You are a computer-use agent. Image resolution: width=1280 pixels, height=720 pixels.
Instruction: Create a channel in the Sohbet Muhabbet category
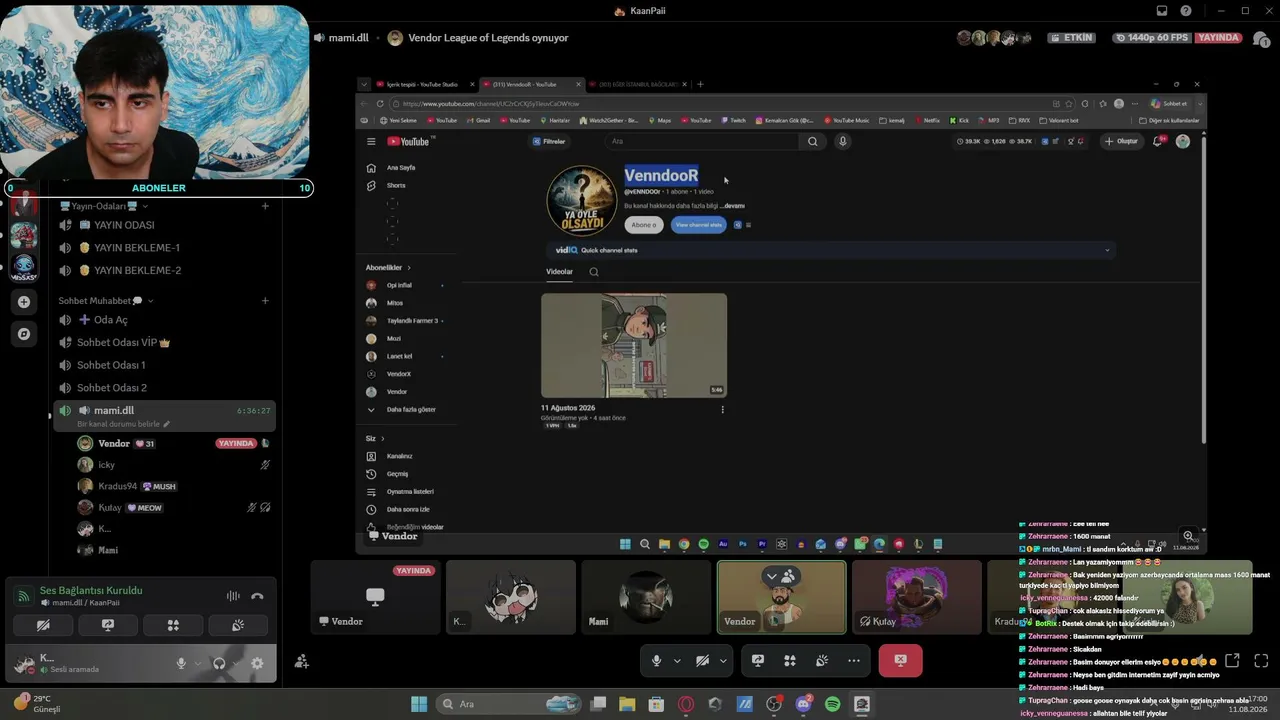tap(265, 301)
